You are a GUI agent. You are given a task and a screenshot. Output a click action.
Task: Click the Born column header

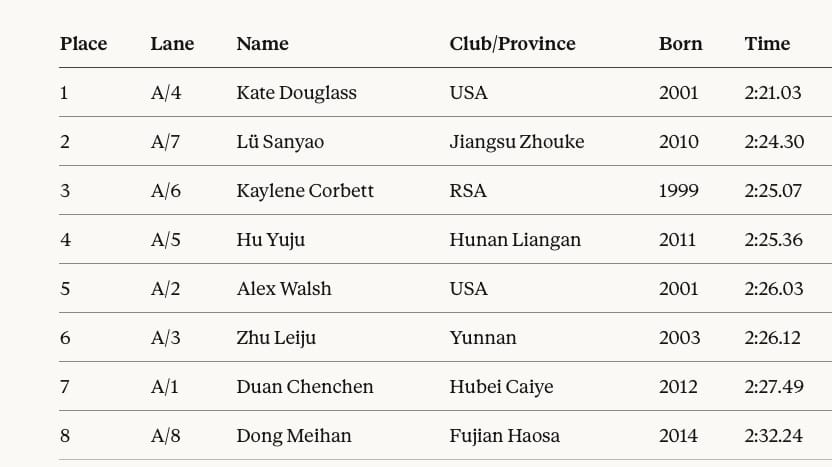point(680,44)
